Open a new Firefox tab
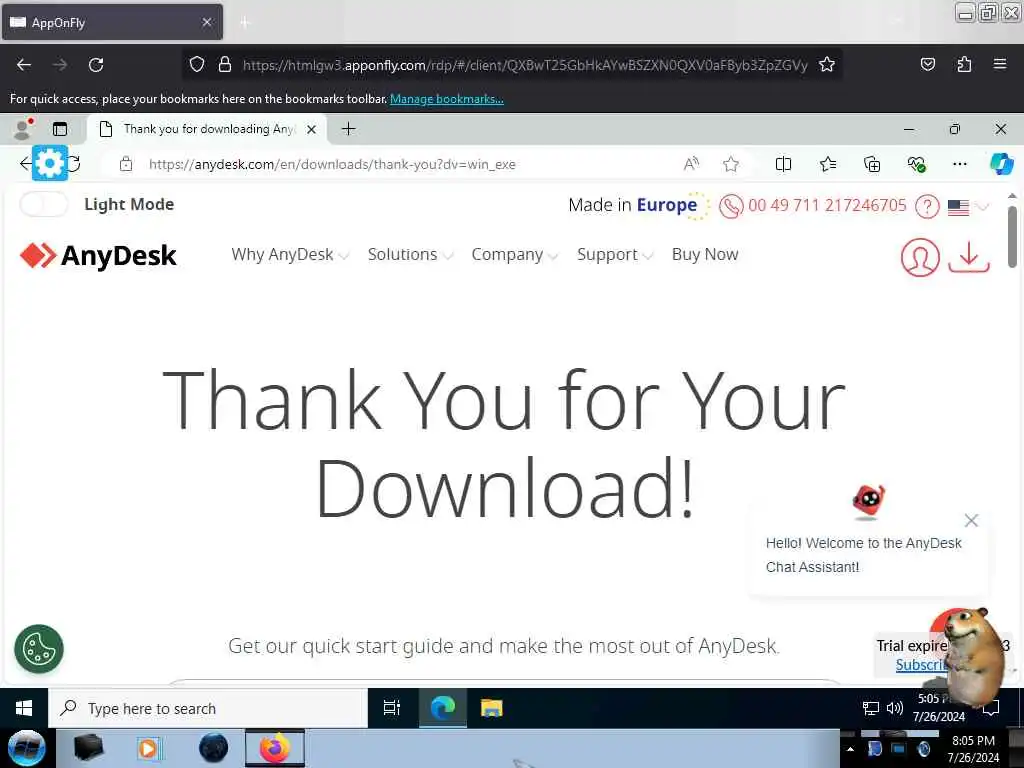This screenshot has width=1024, height=768. (x=245, y=23)
